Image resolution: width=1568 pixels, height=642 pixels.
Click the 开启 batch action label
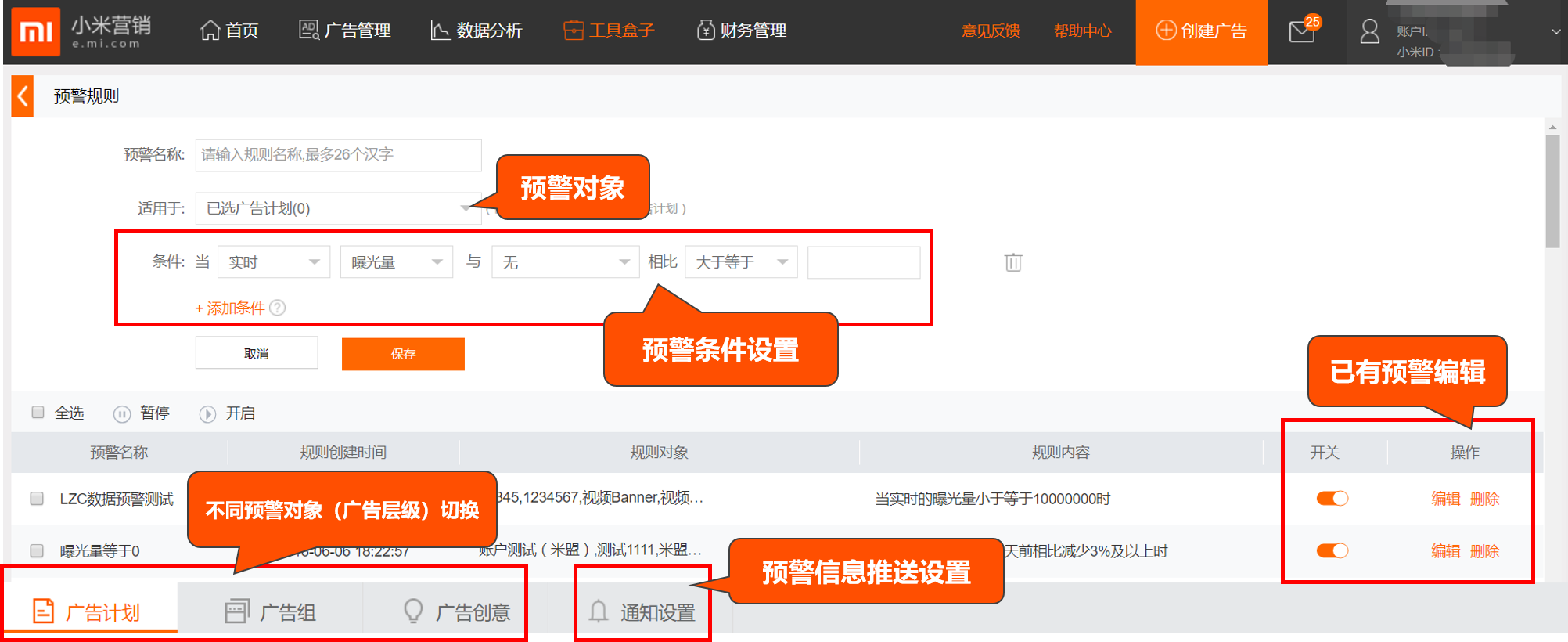pyautogui.click(x=240, y=413)
